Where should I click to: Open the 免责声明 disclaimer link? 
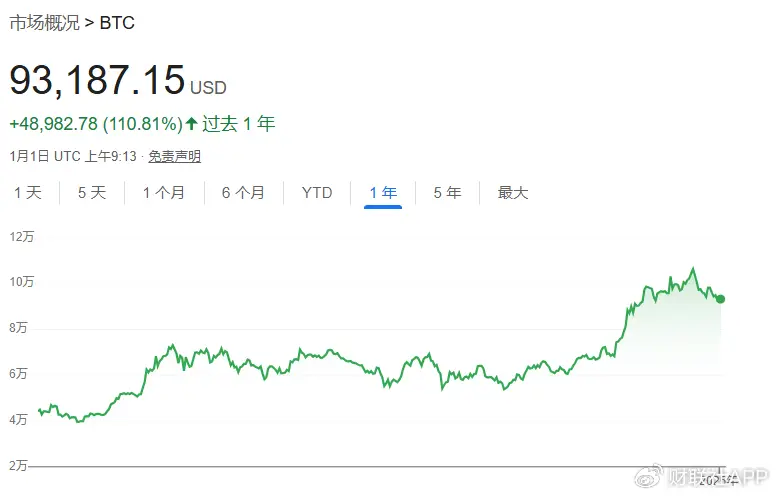[175, 156]
